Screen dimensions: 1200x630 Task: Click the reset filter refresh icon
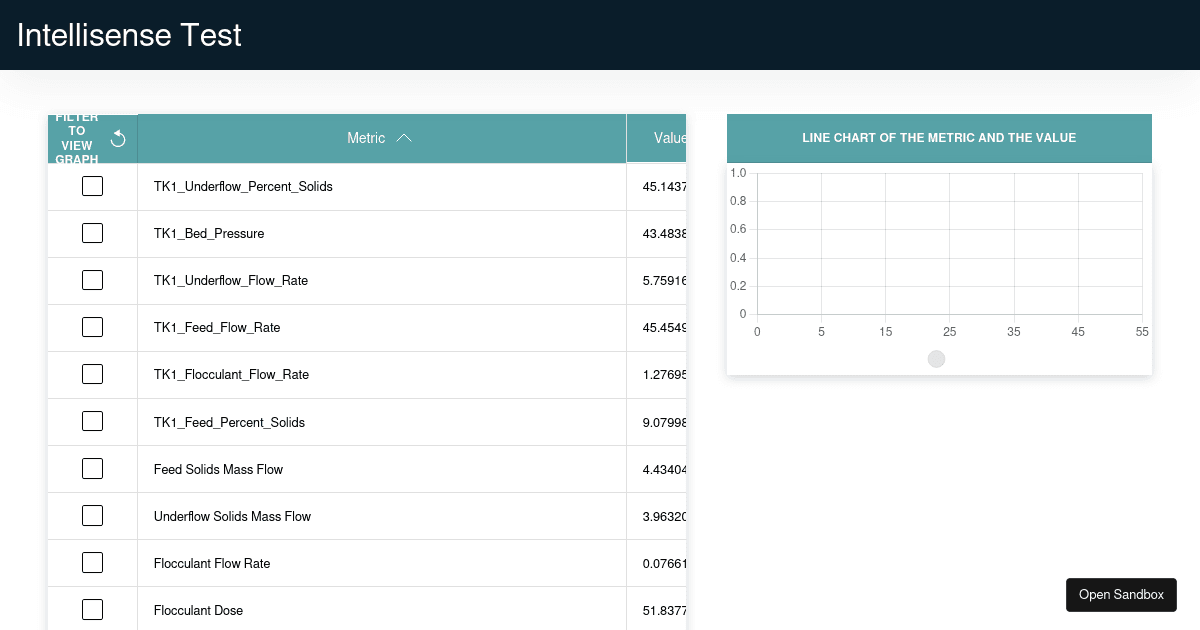click(x=118, y=138)
